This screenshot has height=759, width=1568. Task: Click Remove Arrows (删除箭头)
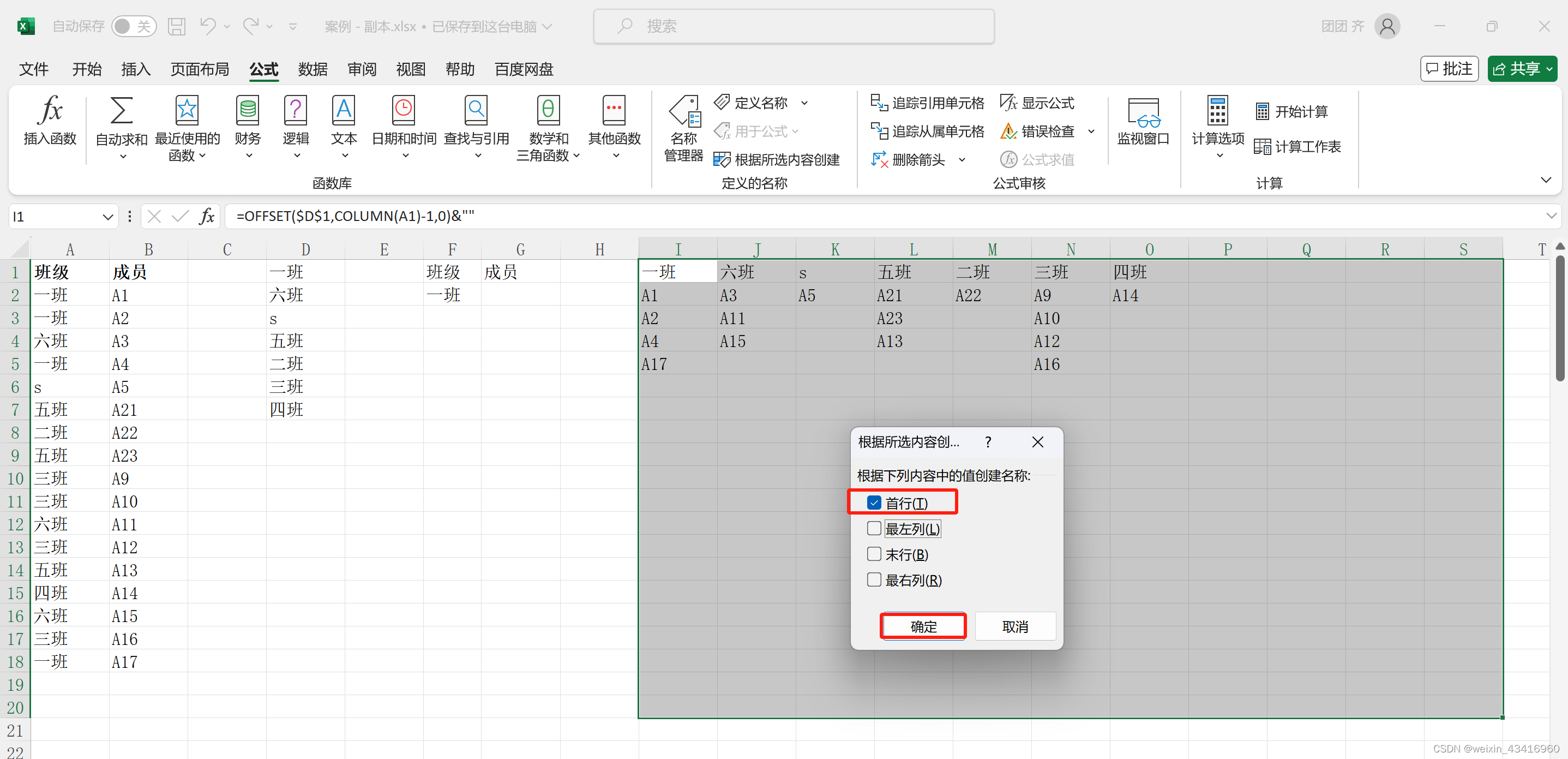click(x=909, y=159)
